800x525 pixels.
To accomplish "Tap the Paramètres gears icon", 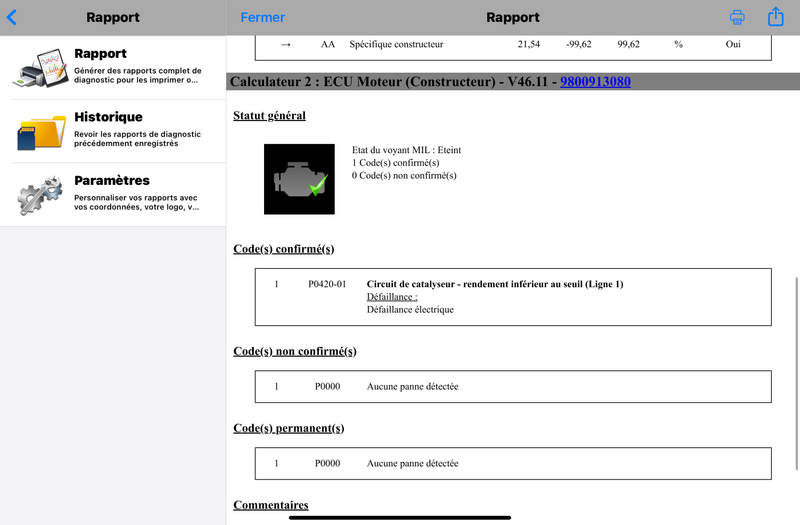I will click(x=40, y=194).
